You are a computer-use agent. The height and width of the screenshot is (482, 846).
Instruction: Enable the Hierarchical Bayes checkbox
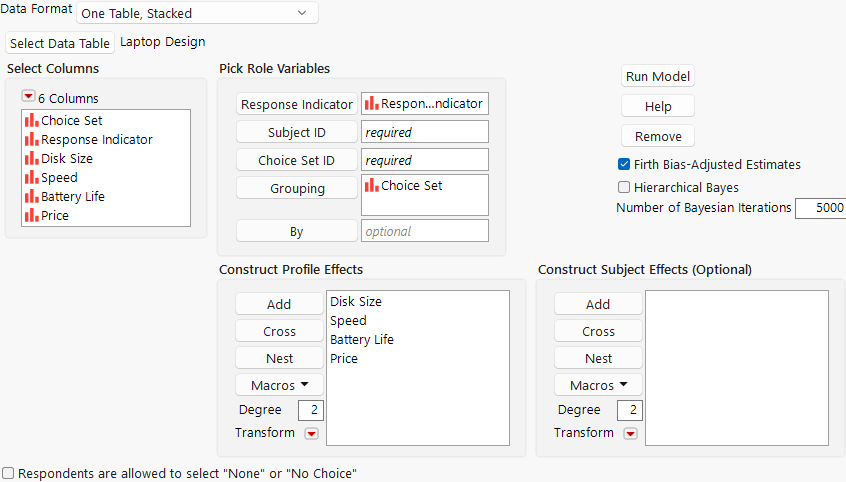pyautogui.click(x=624, y=187)
